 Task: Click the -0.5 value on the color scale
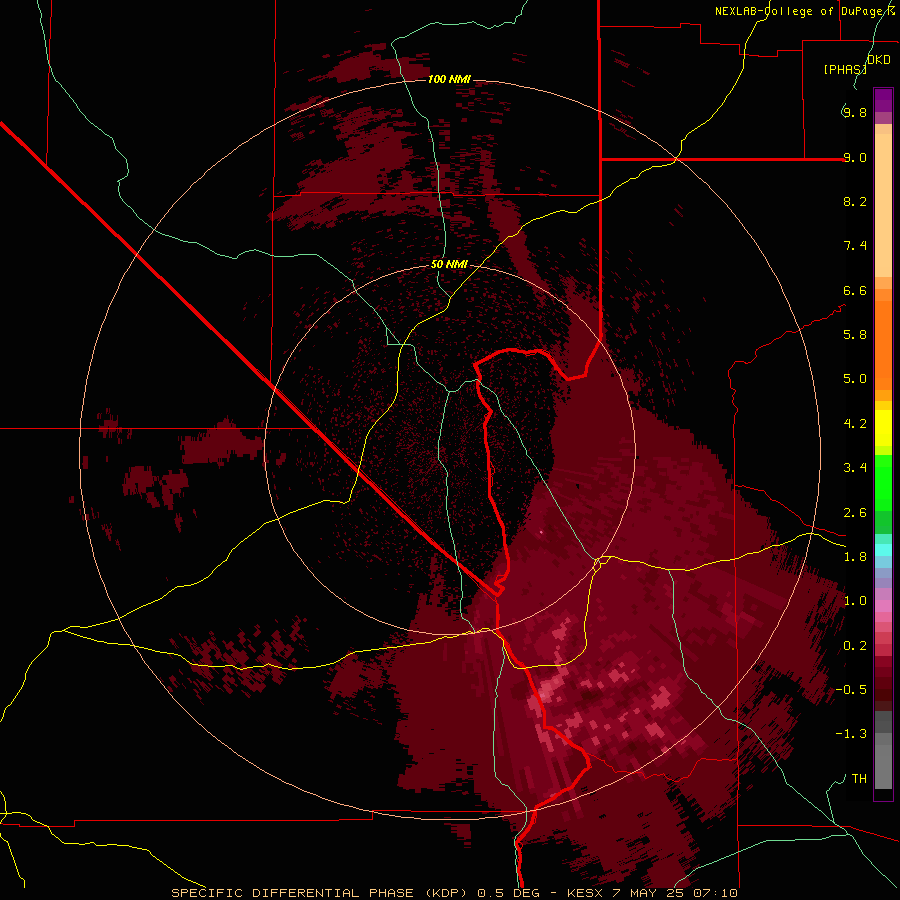851,690
